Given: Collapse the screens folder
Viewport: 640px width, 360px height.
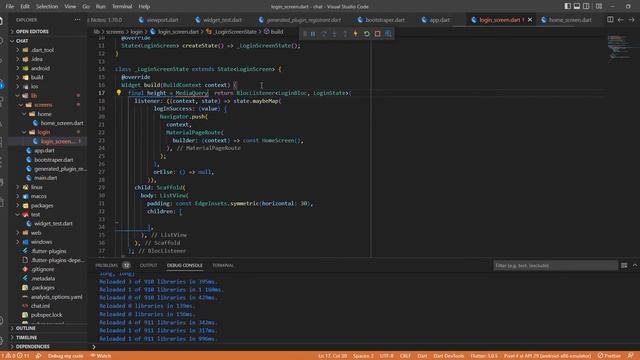Looking at the screenshot, I should point(48,105).
